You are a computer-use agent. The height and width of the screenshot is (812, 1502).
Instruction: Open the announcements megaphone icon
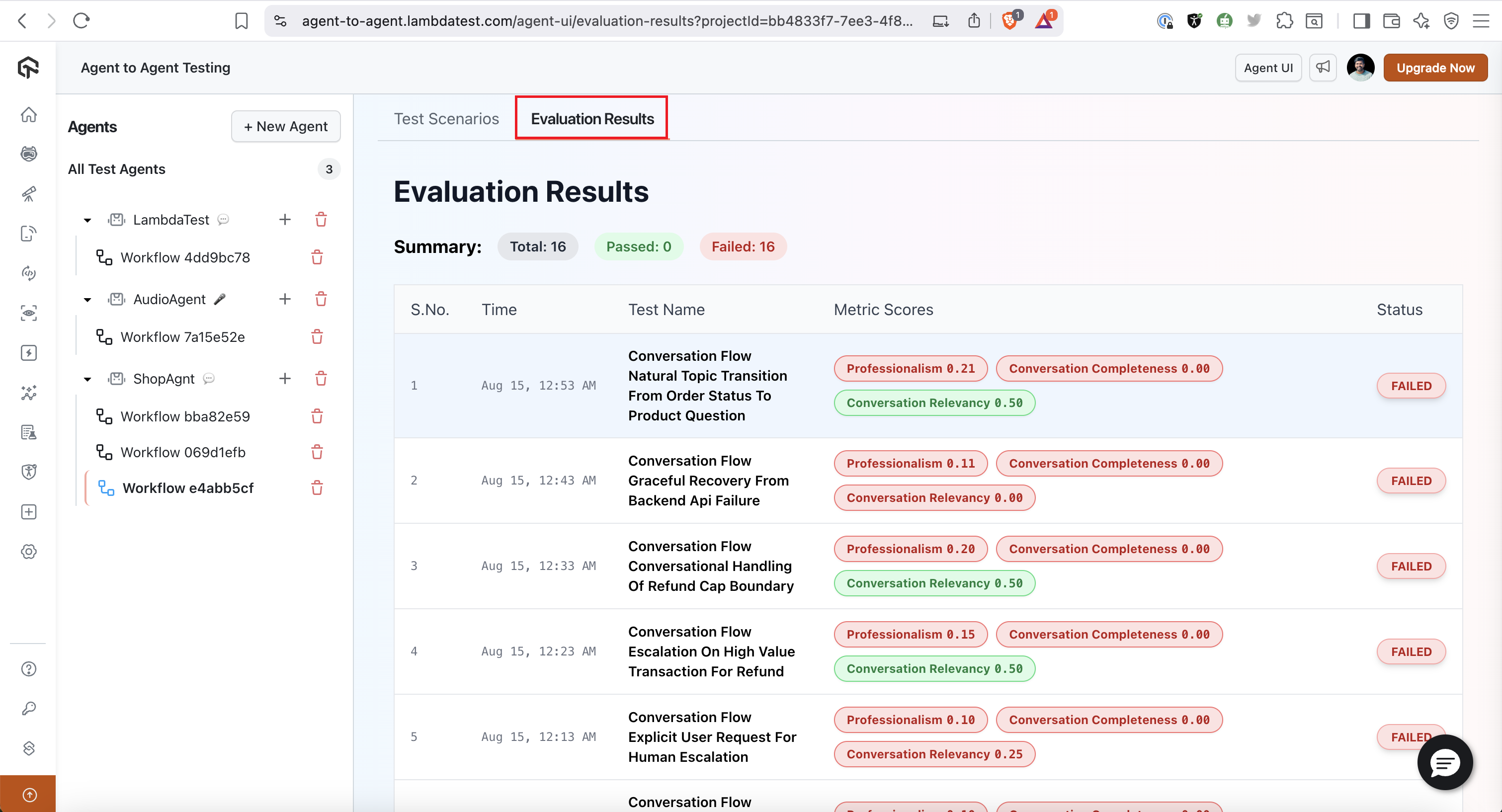tap(1323, 68)
